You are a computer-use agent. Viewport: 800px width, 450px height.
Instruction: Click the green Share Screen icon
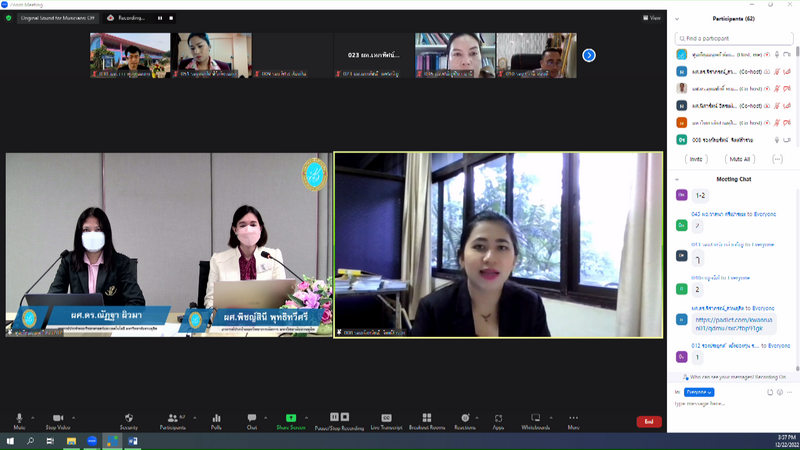tap(290, 418)
